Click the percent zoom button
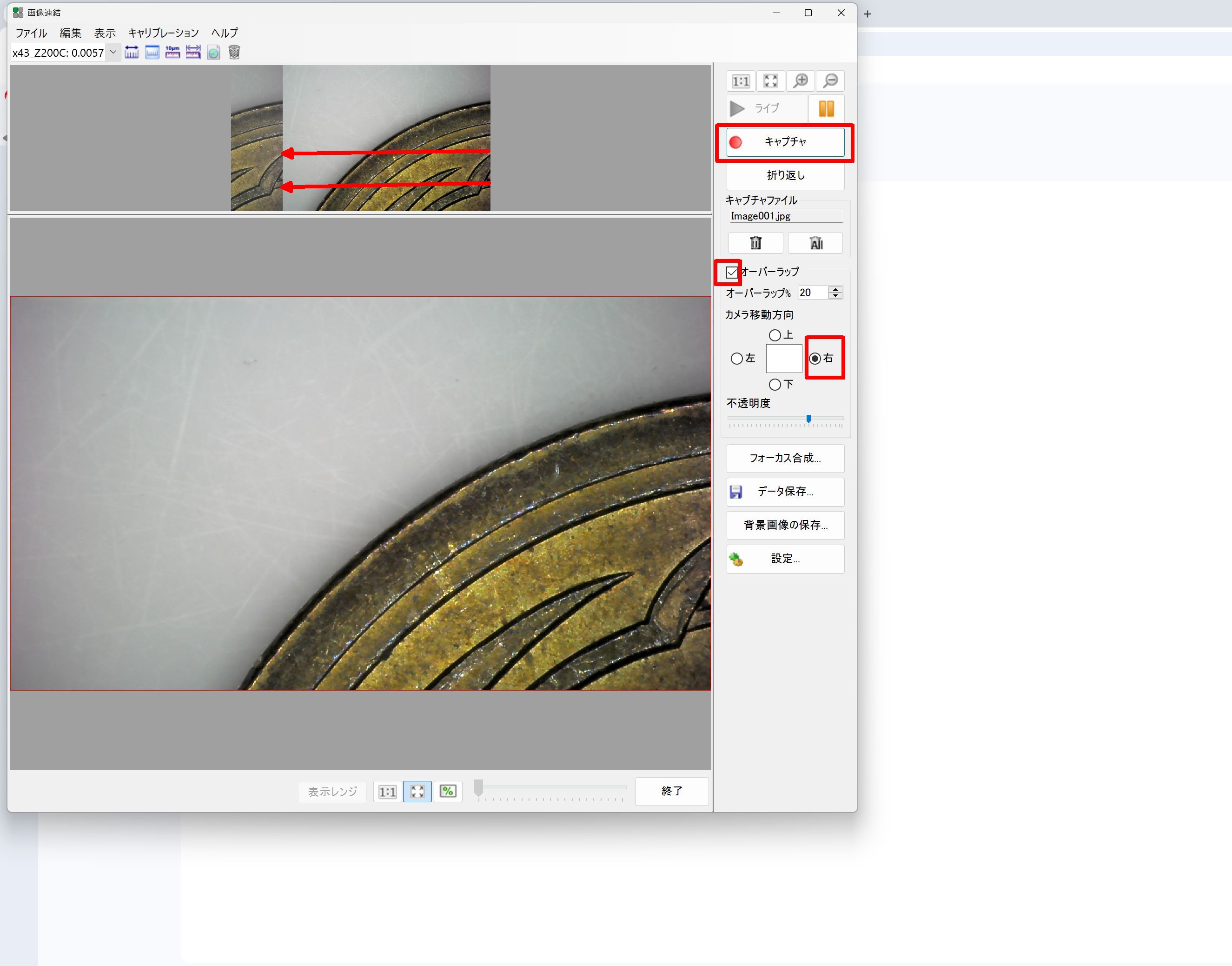This screenshot has height=966, width=1232. point(448,791)
